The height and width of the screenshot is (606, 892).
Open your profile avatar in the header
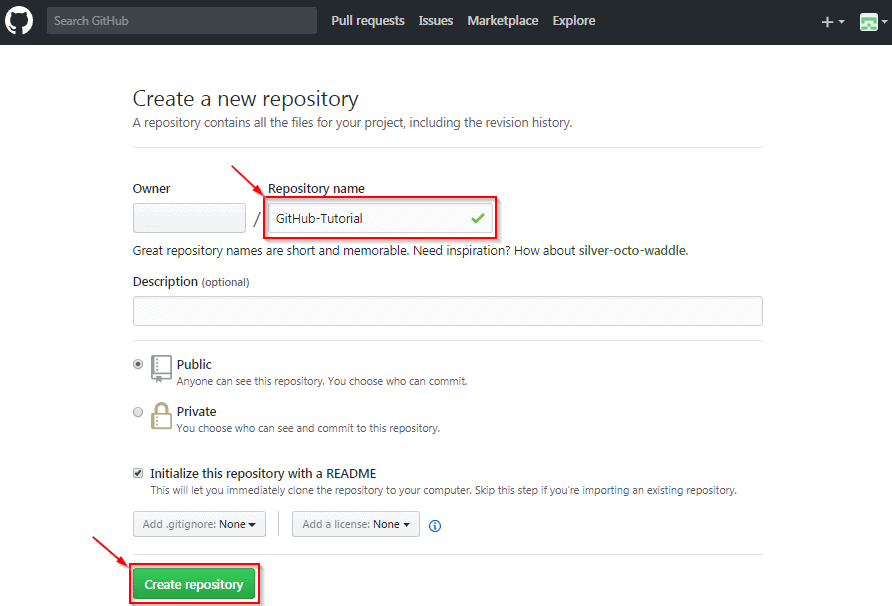pyautogui.click(x=868, y=20)
